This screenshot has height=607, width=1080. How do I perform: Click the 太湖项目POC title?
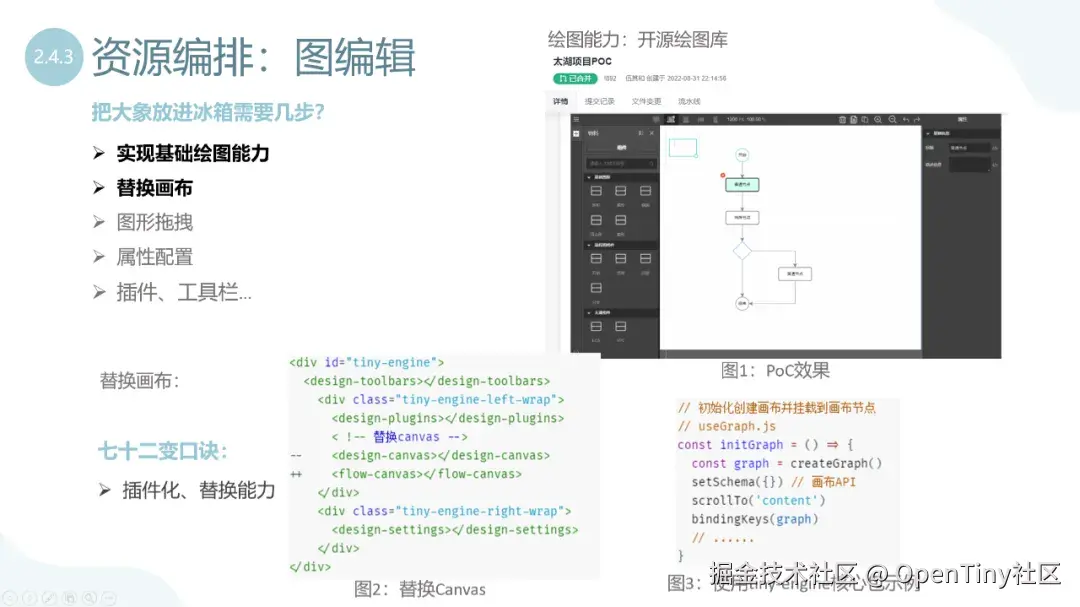coord(582,61)
